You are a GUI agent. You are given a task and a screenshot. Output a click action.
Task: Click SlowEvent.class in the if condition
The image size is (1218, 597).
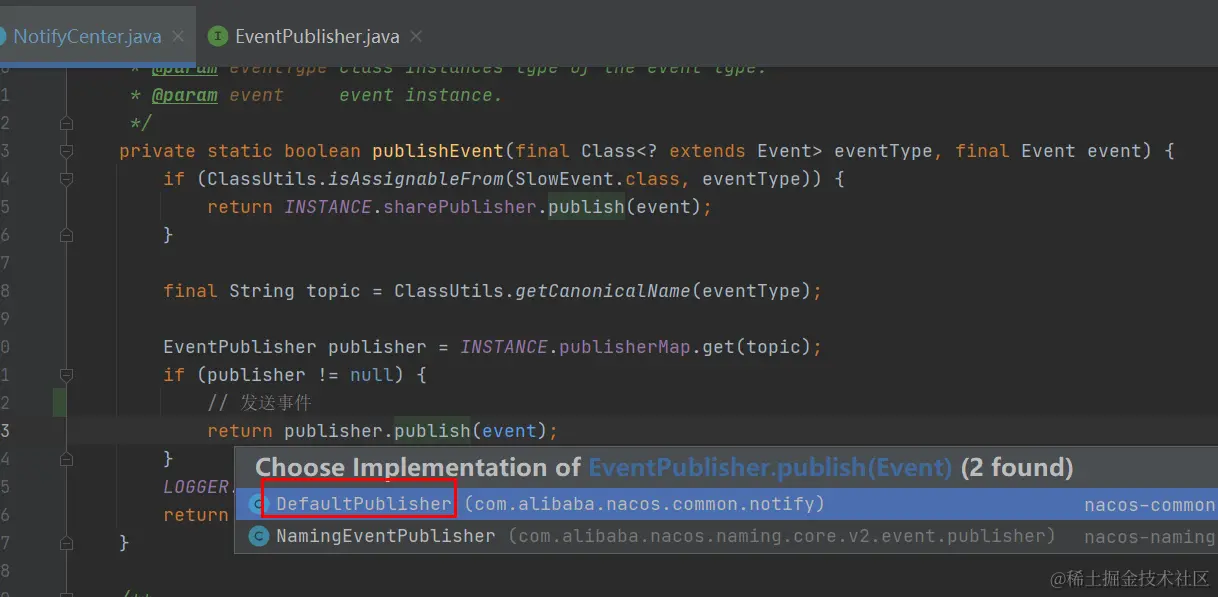(597, 179)
